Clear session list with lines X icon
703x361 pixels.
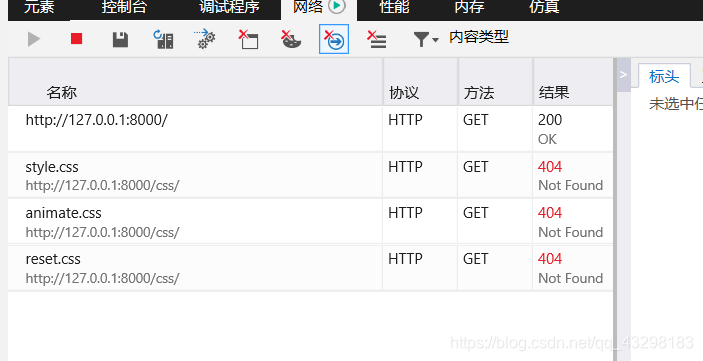coord(377,39)
